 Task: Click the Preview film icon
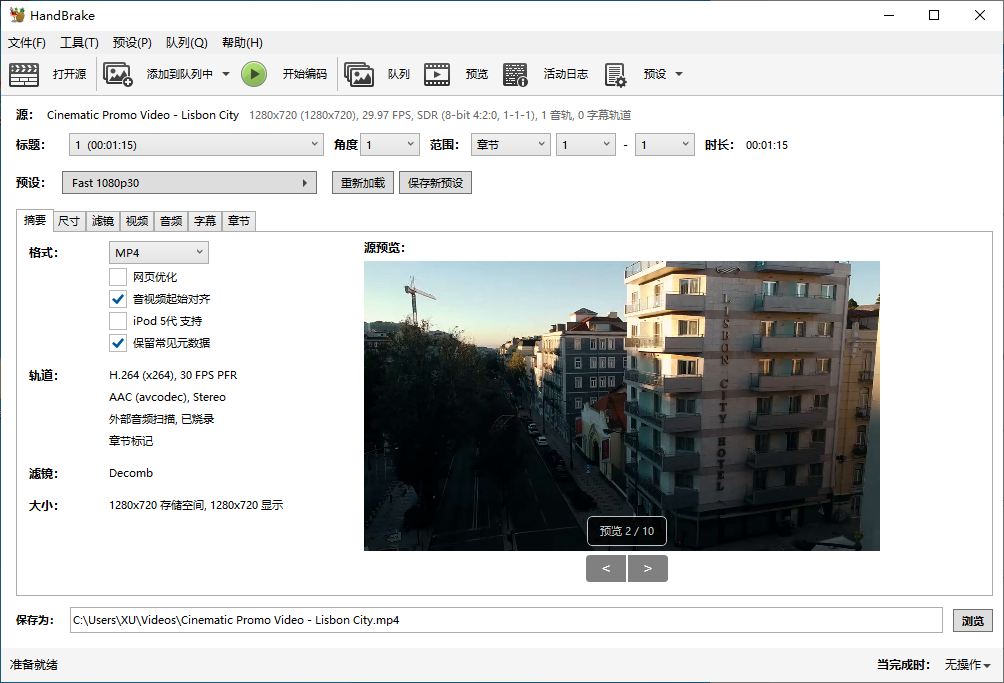[437, 74]
